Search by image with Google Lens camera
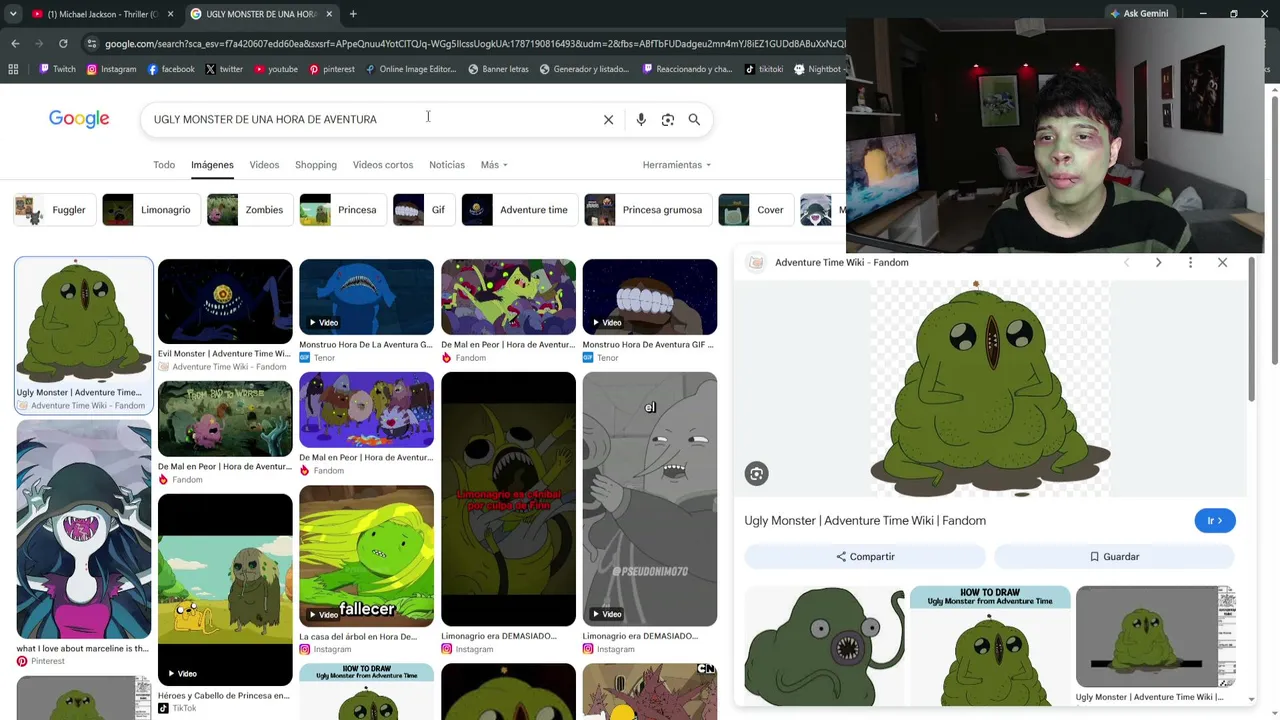The image size is (1280, 720). pyautogui.click(x=668, y=119)
